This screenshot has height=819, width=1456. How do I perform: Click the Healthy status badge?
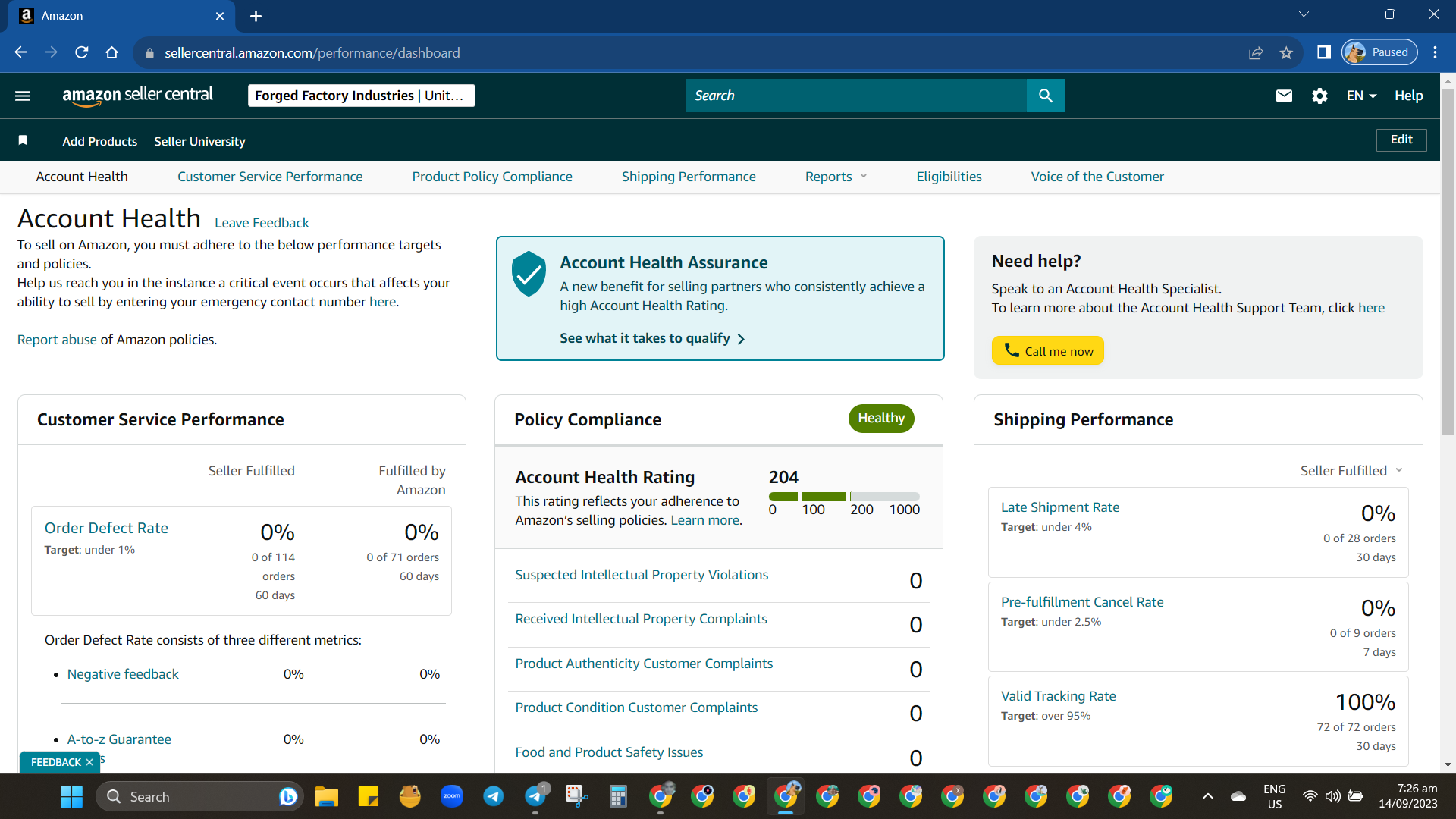click(x=881, y=419)
